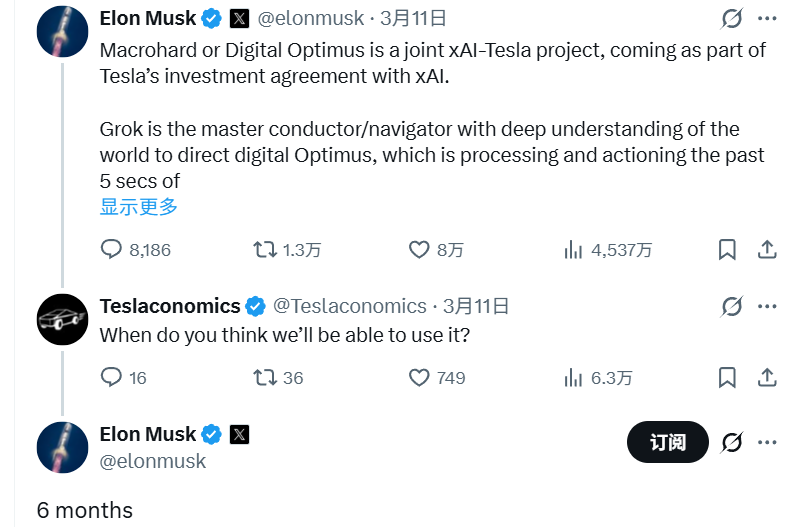Click the Teslaconomics car avatar
The width and height of the screenshot is (798, 527).
point(62,320)
